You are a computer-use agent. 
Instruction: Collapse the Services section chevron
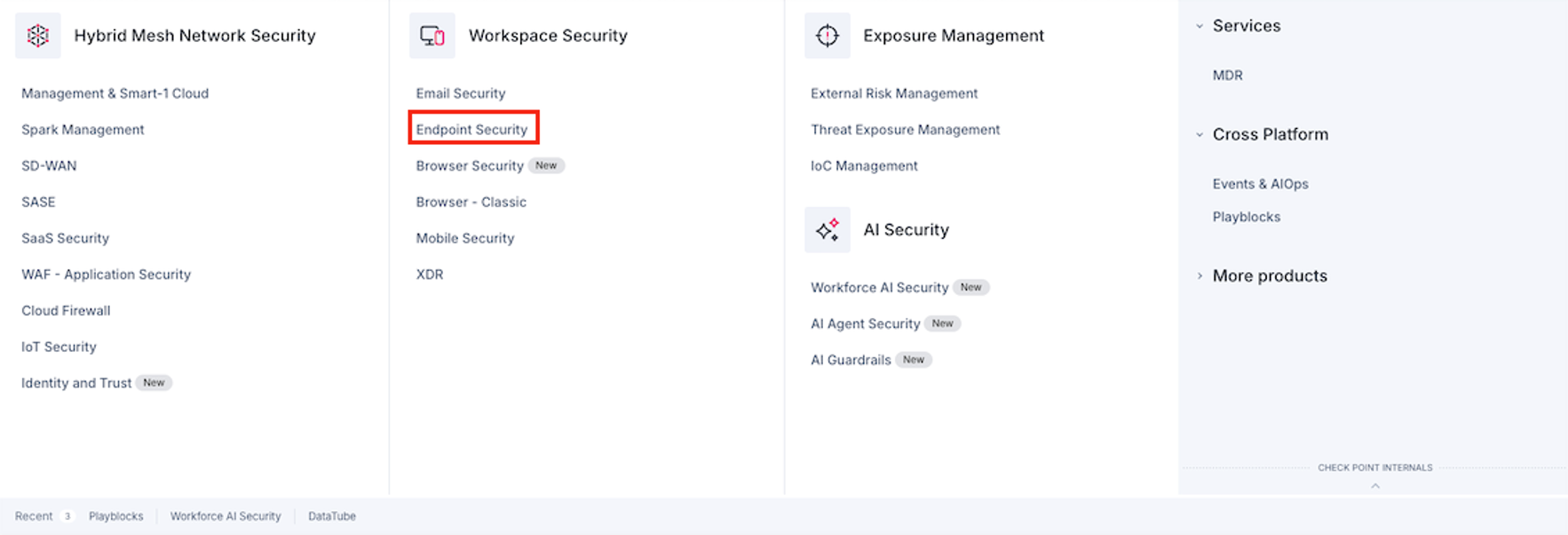click(1200, 26)
